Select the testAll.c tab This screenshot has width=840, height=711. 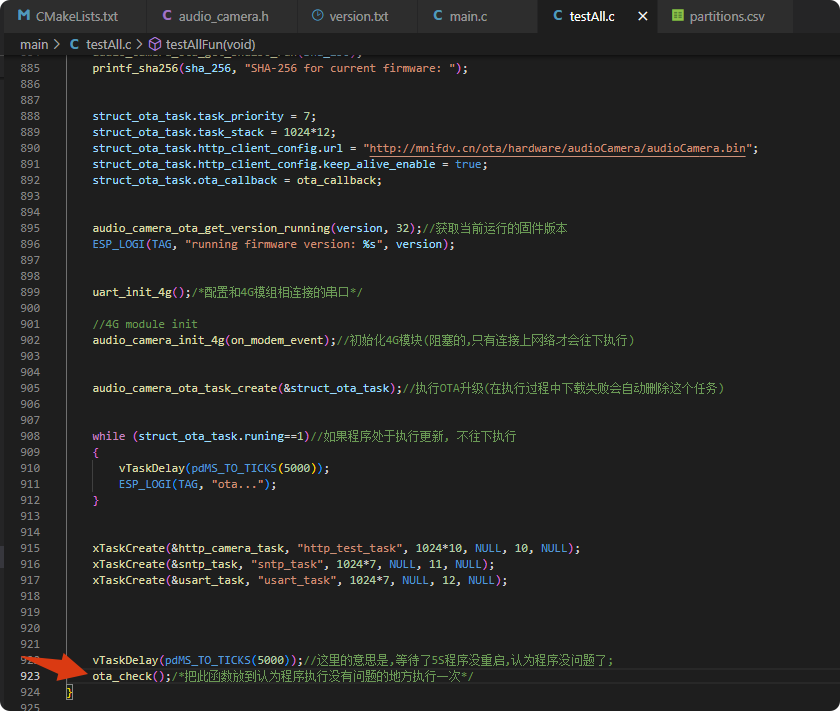click(591, 16)
